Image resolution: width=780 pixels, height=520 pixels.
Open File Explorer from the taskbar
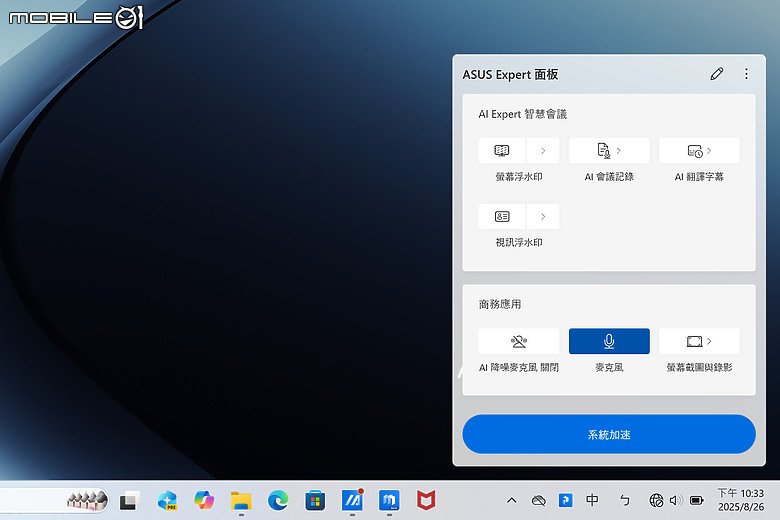241,501
